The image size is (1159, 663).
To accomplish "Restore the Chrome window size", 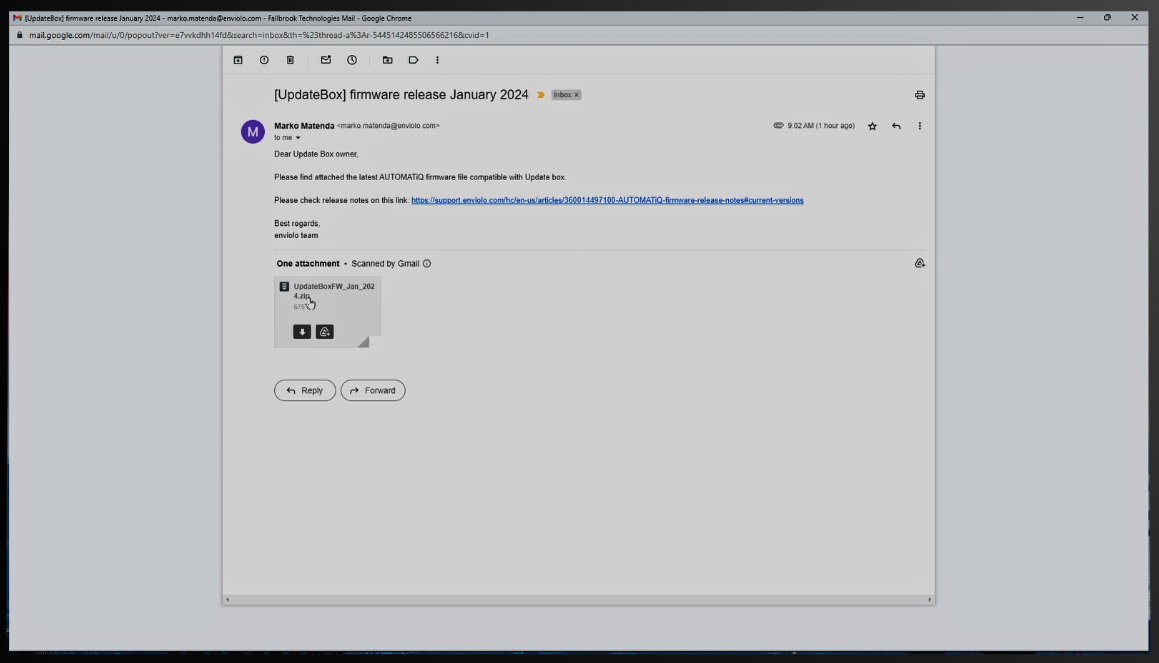I will (1107, 18).
